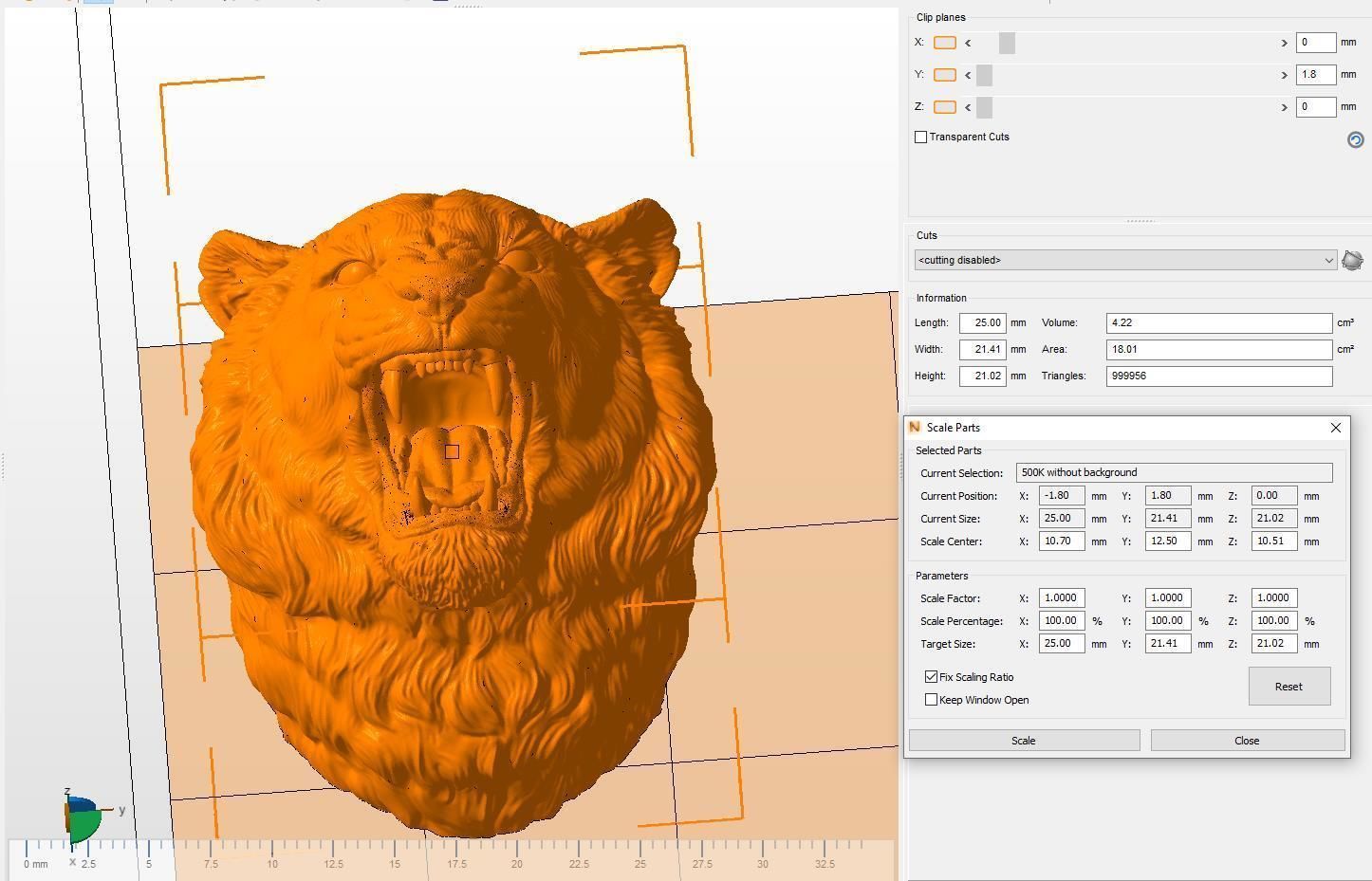The height and width of the screenshot is (881, 1372).
Task: Toggle the X clip plane icon
Action: pyautogui.click(x=945, y=43)
